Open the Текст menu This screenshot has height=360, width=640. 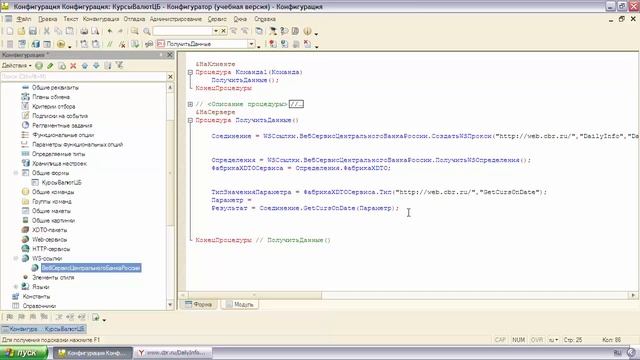(x=70, y=19)
